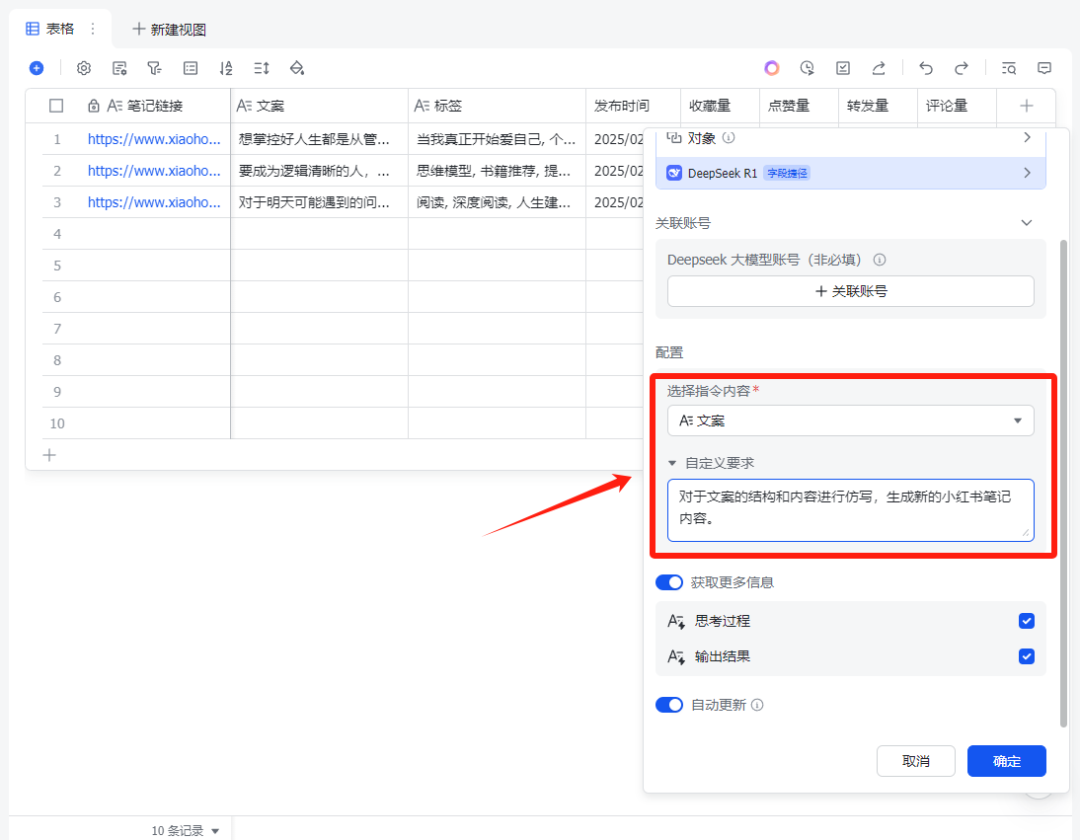Open the row height tool
This screenshot has width=1080, height=840.
click(261, 68)
